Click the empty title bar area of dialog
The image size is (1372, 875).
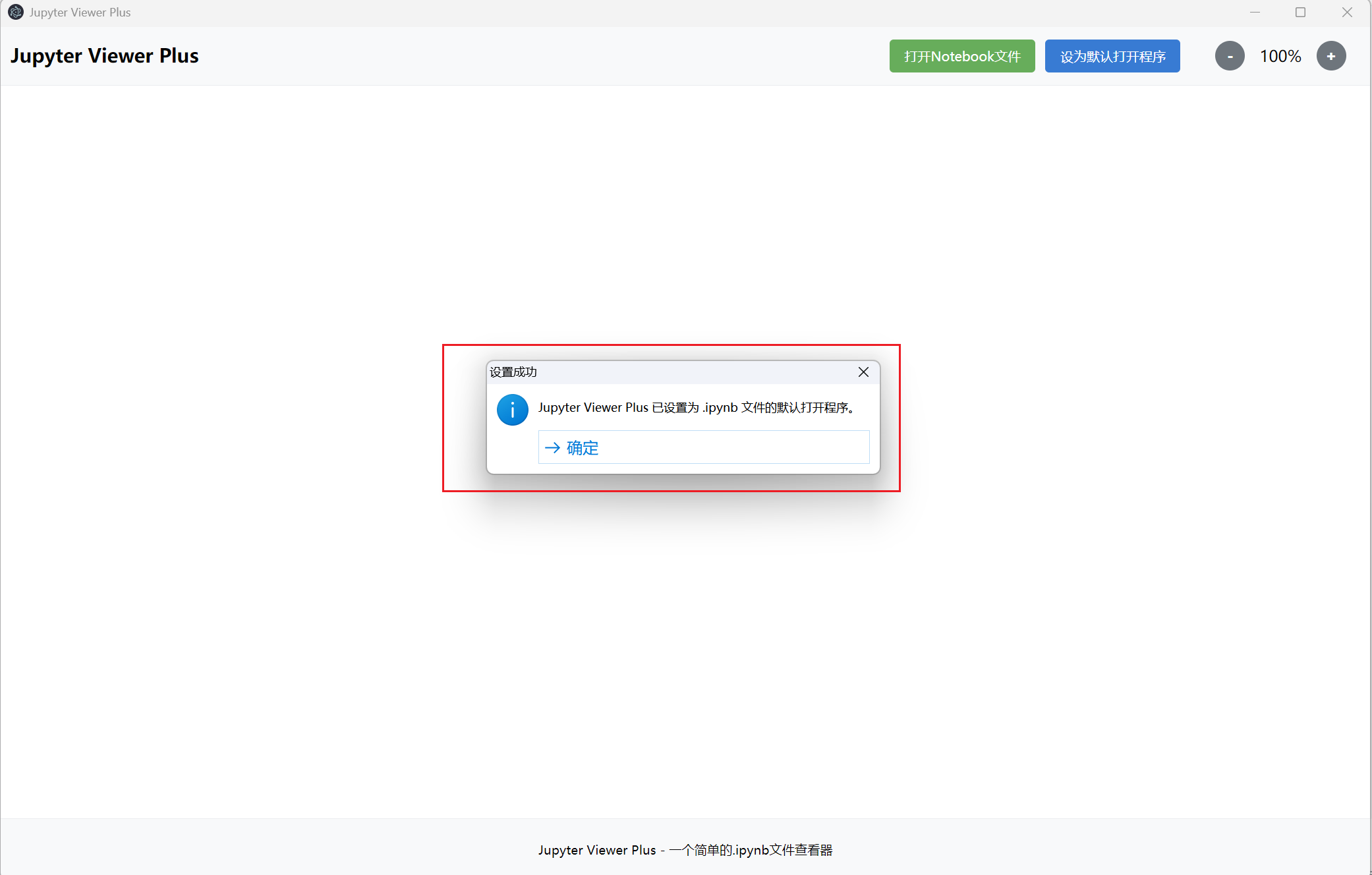pyautogui.click(x=692, y=372)
